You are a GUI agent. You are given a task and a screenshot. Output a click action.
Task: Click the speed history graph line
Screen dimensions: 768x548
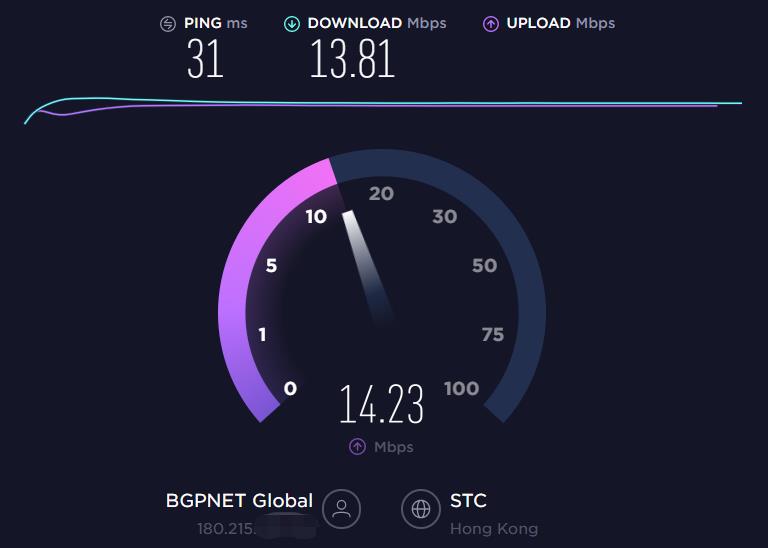383,104
